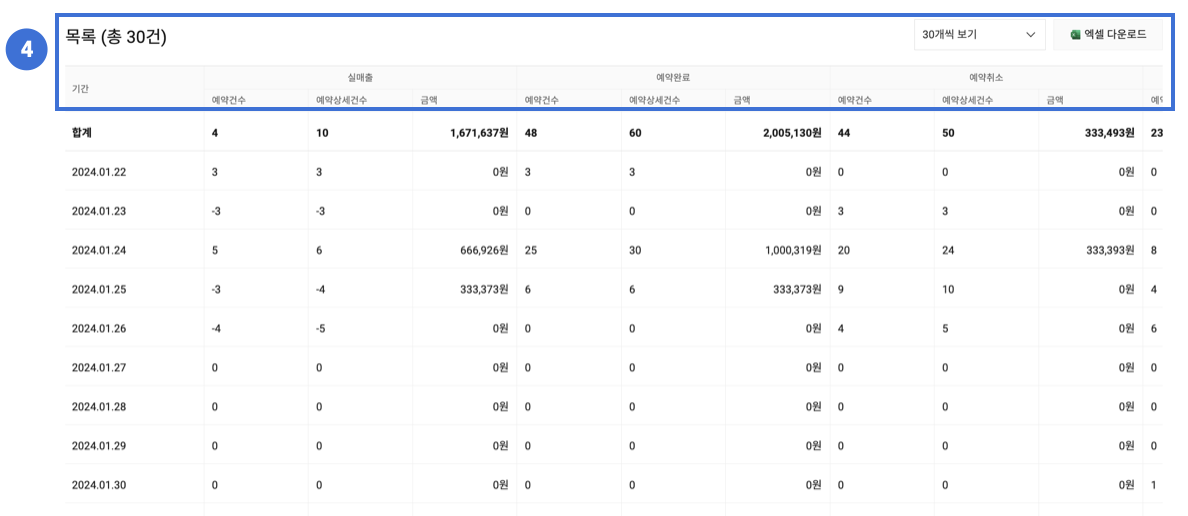
Task: Click the blue number 4 badge
Action: [27, 51]
